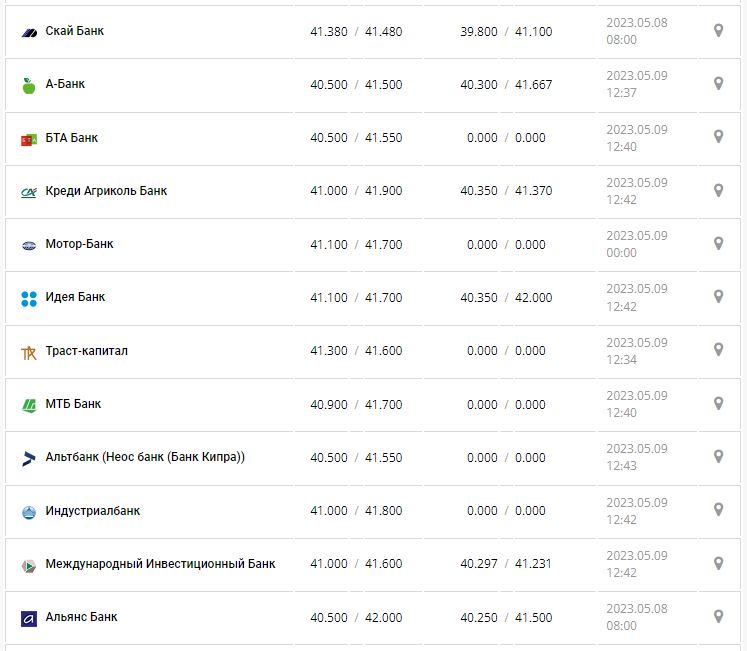Click the location pin in А-Банк row
The image size is (747, 651).
[718, 84]
